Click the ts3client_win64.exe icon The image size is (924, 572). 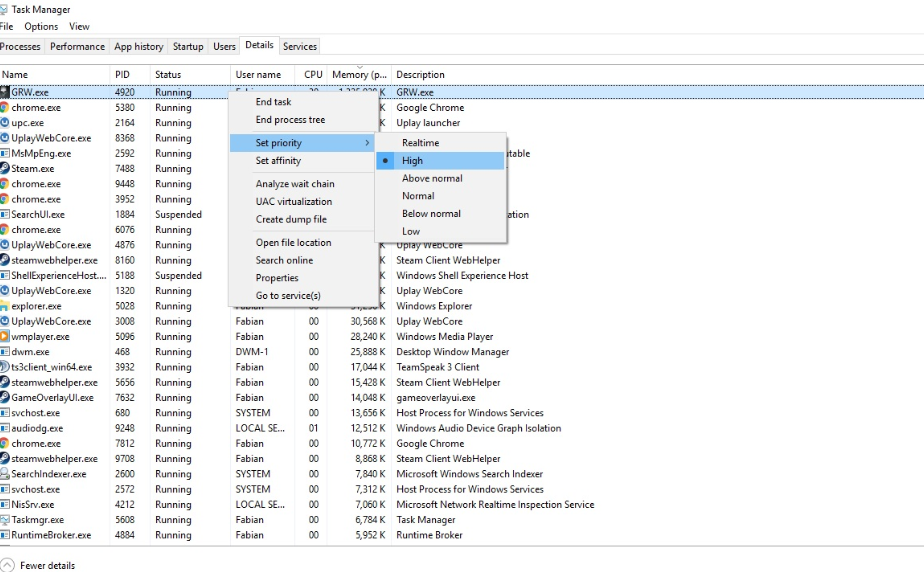point(5,367)
